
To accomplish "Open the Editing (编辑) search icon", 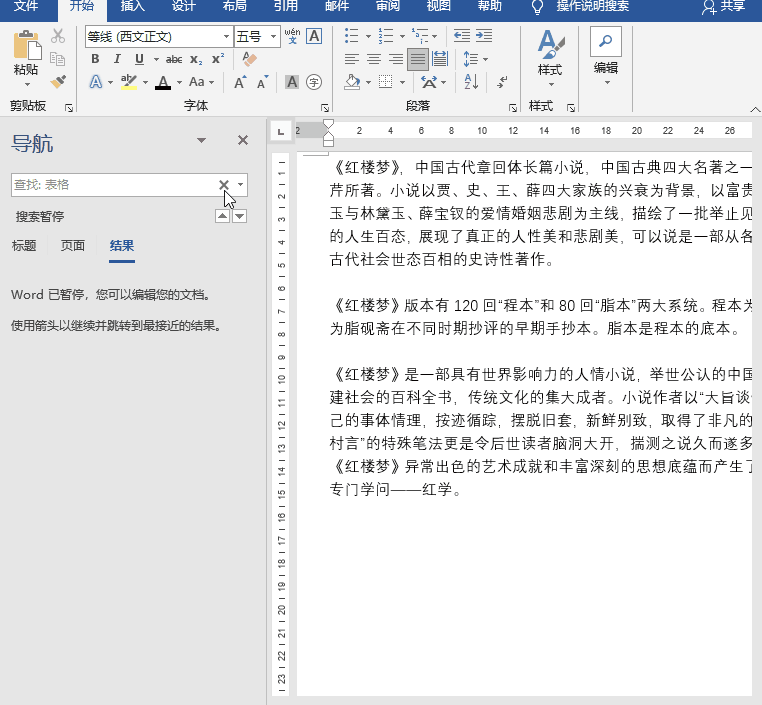I will [x=606, y=42].
